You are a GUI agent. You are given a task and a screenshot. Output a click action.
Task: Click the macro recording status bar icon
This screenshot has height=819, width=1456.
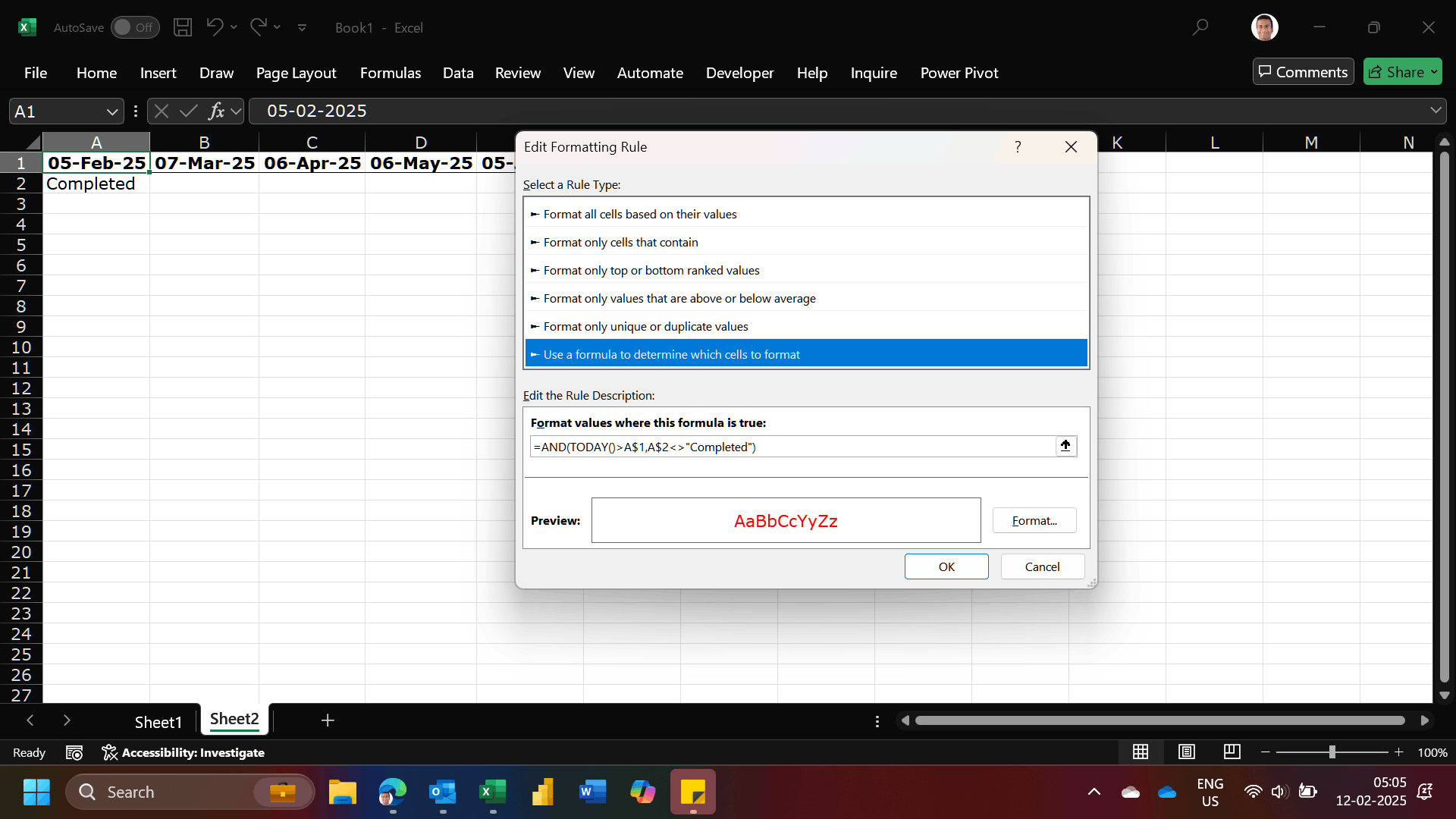(74, 752)
